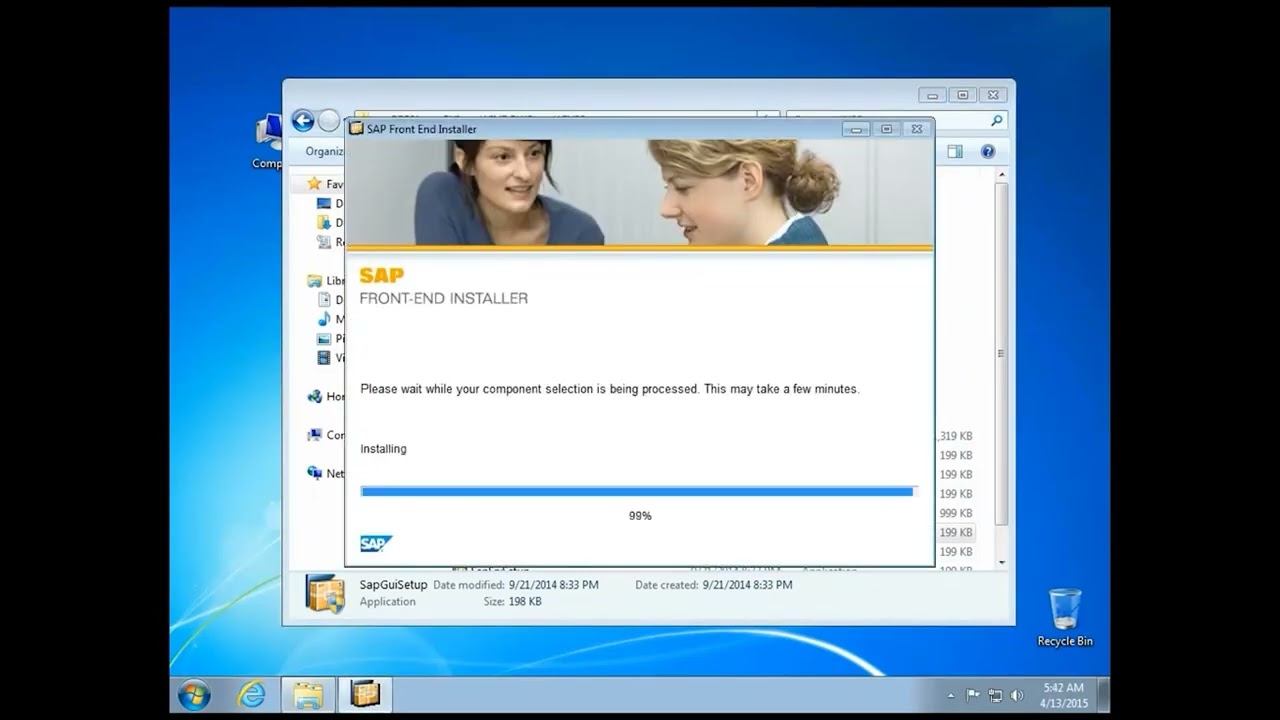Click network tray icon

click(x=995, y=695)
